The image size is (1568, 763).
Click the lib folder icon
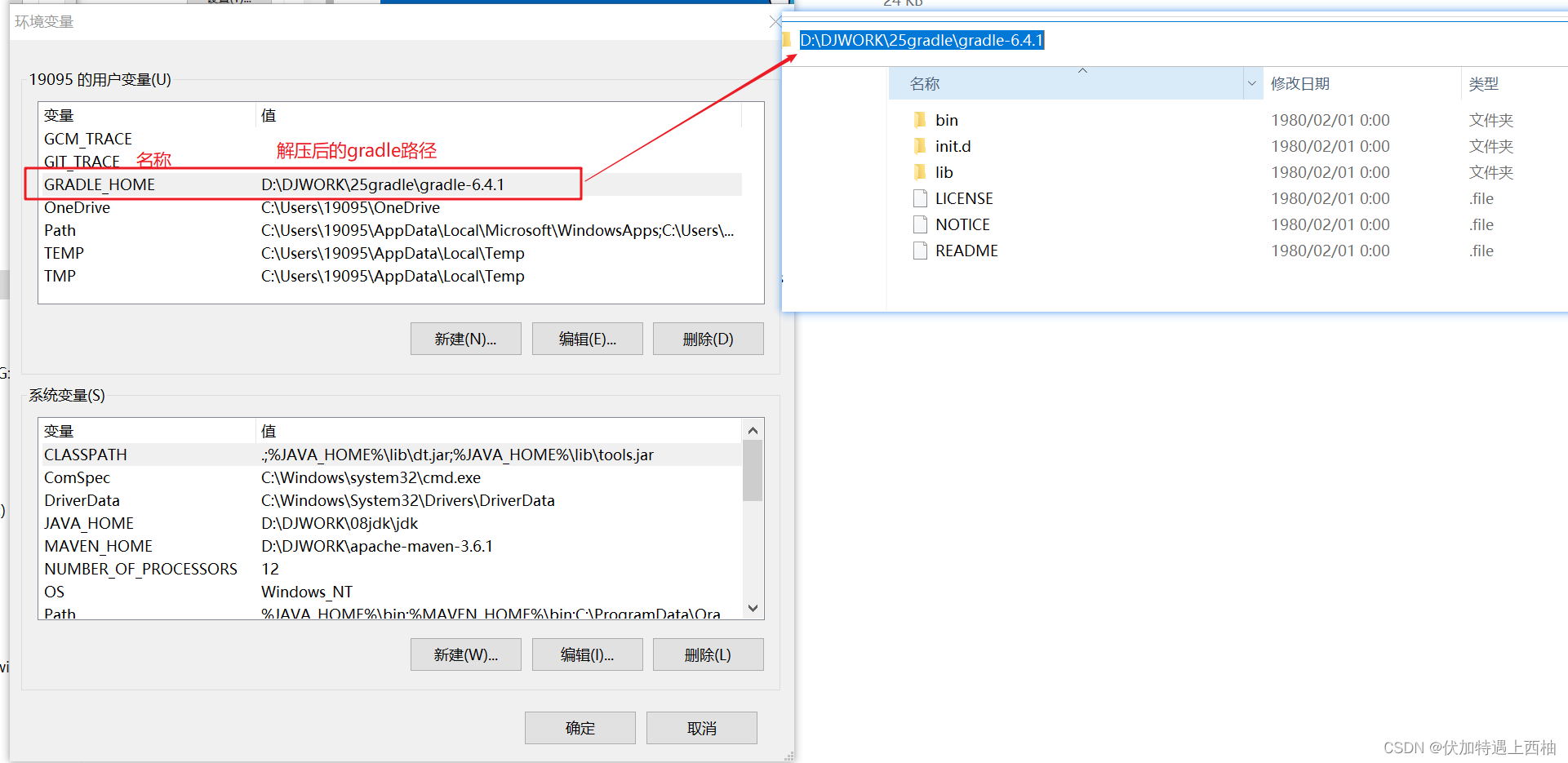(x=920, y=172)
